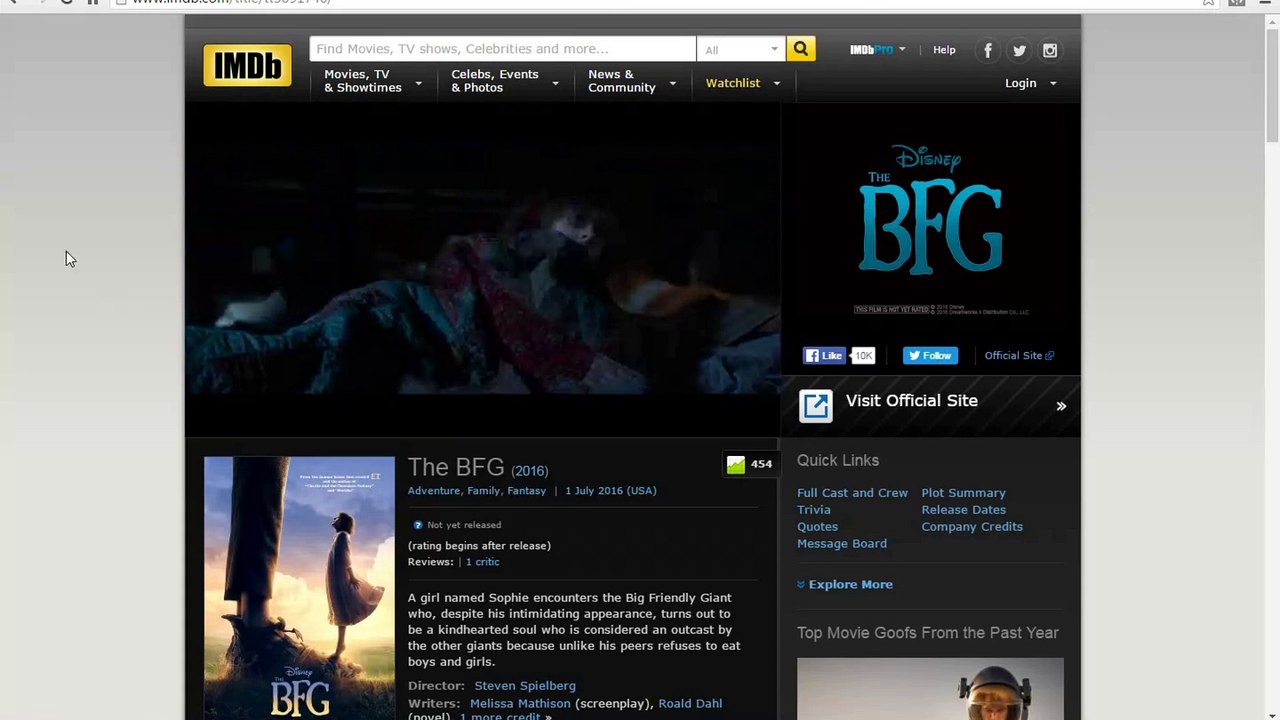Click the Fantasy genre link
Screen dimensions: 1280x720
526,491
